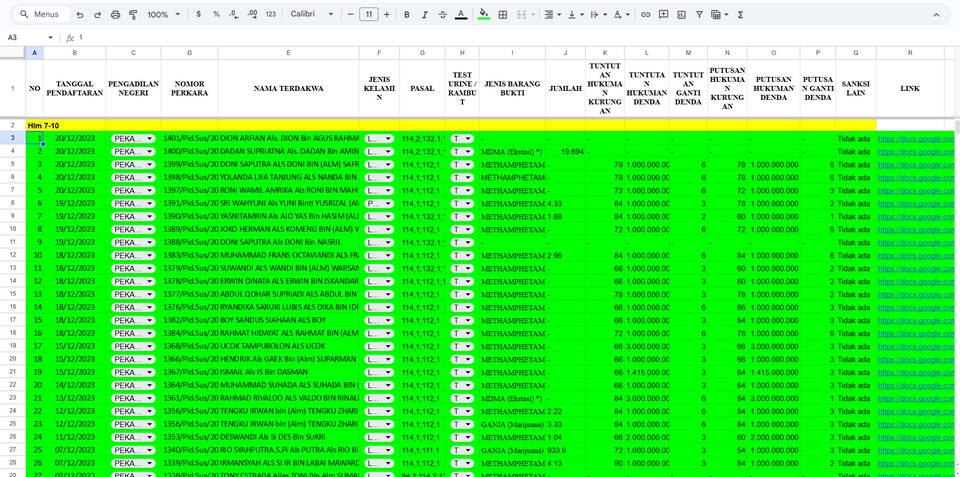Image resolution: width=960 pixels, height=477 pixels.
Task: Open PEKA dropdown for DION ARFIAN row
Action: (133, 138)
